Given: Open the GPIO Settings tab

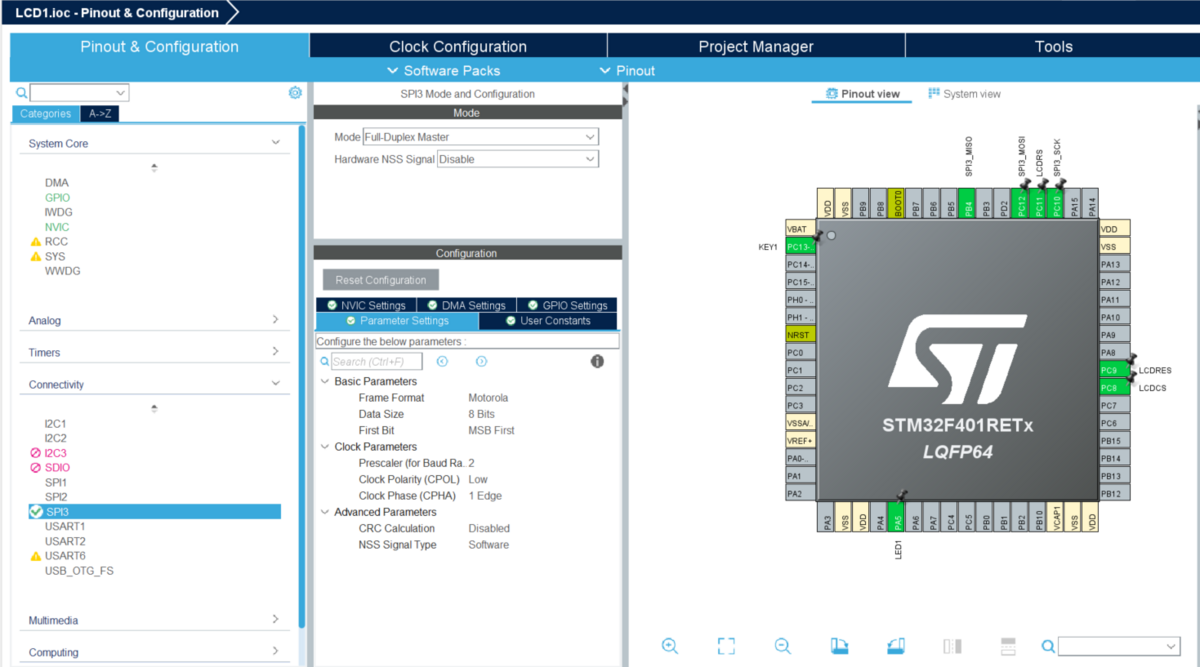Looking at the screenshot, I should (567, 305).
